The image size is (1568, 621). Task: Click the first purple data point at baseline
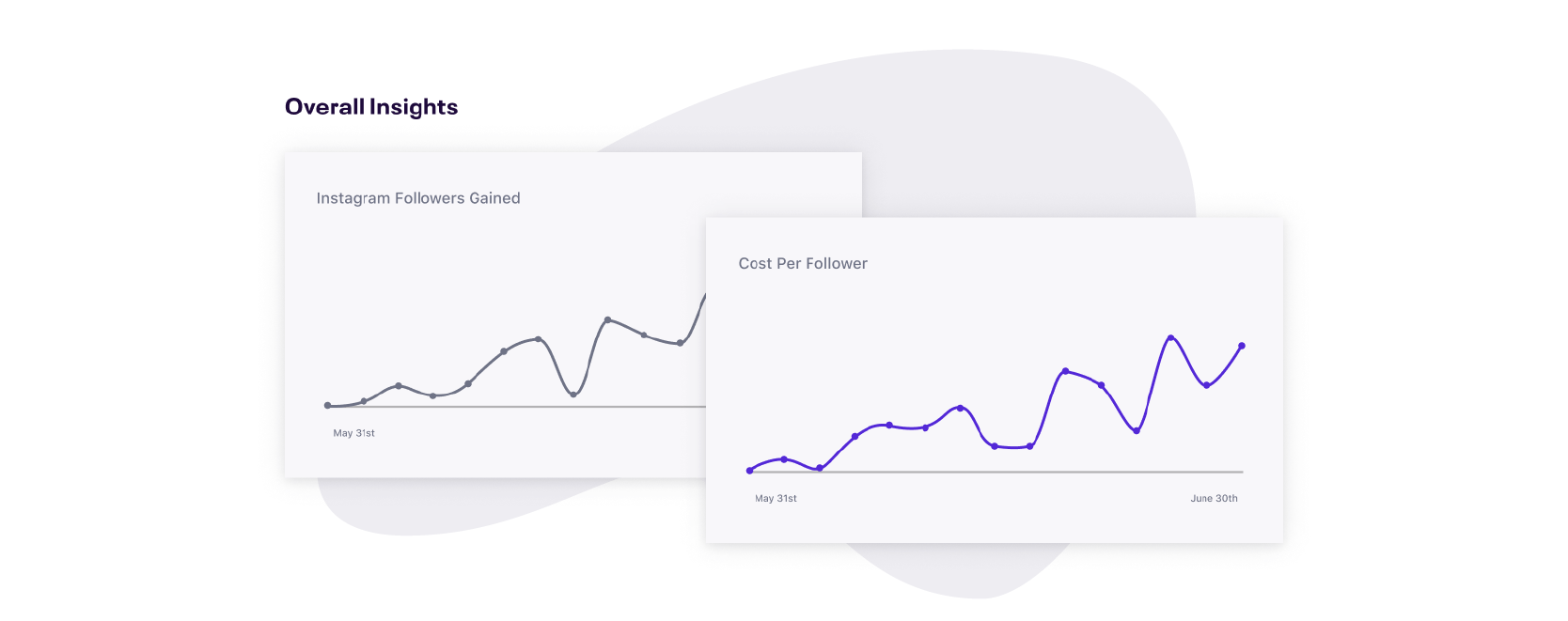(x=749, y=471)
